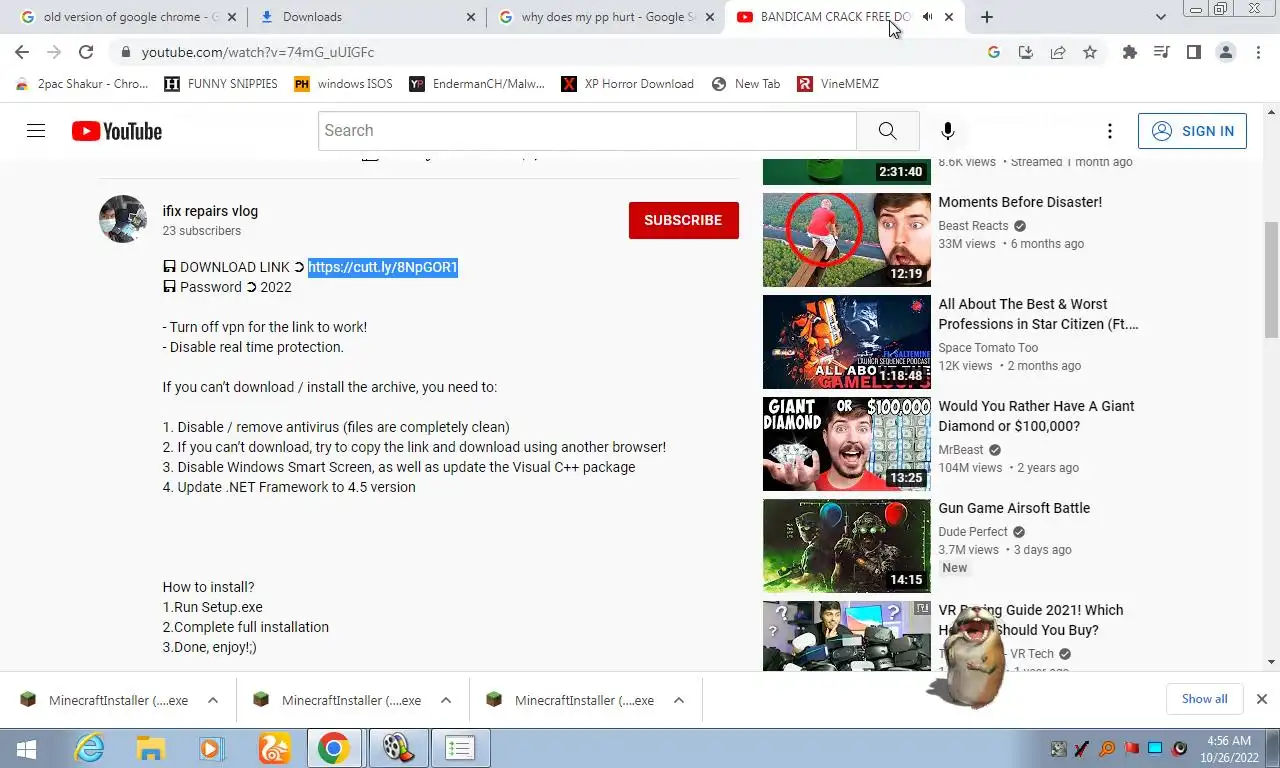Expand tab search dropdown arrow
Viewport: 1280px width, 768px height.
pos(1161,17)
